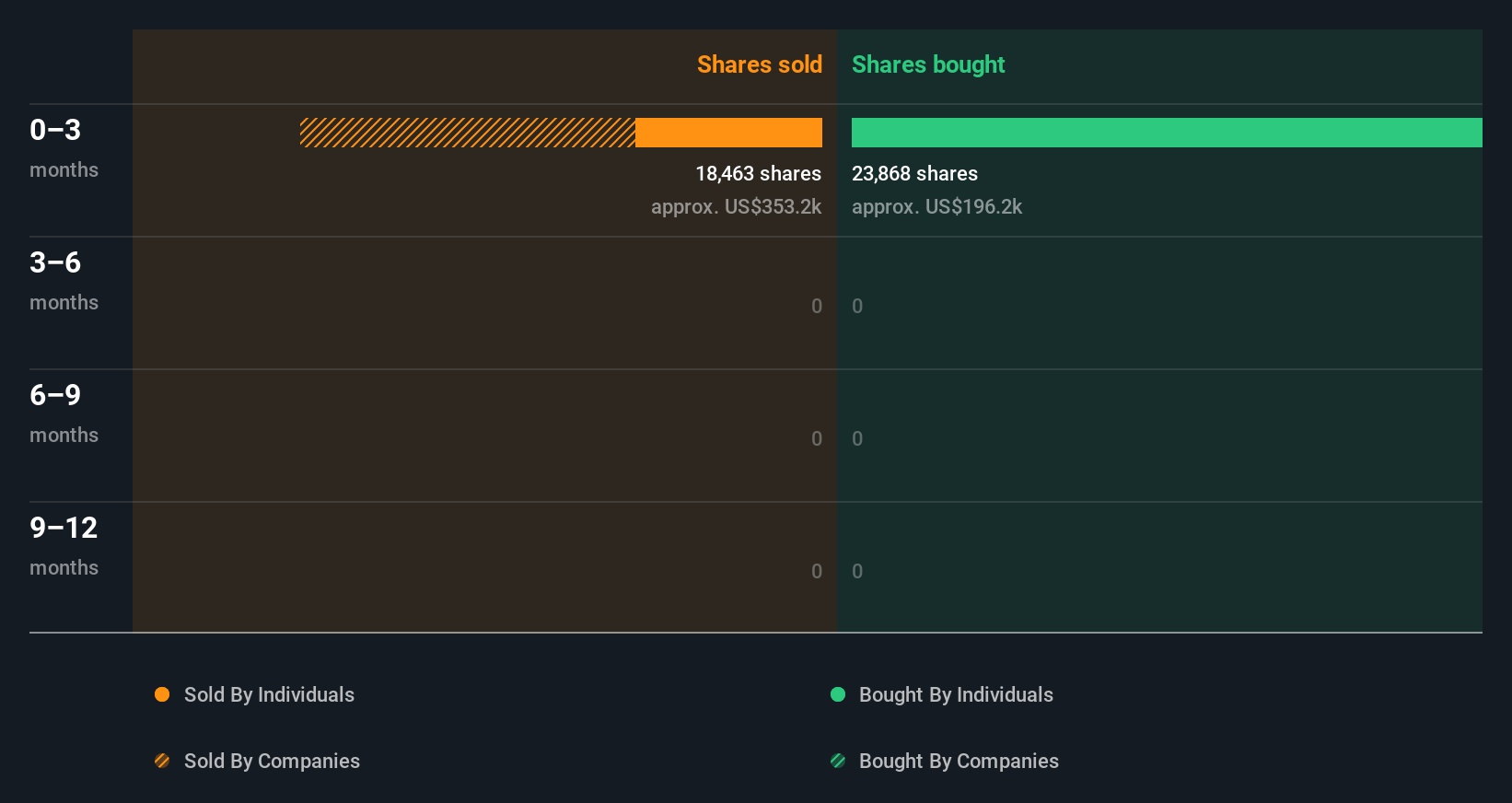Click the solid orange sold-by-individuals bar
Image resolution: width=1512 pixels, height=803 pixels.
728,133
